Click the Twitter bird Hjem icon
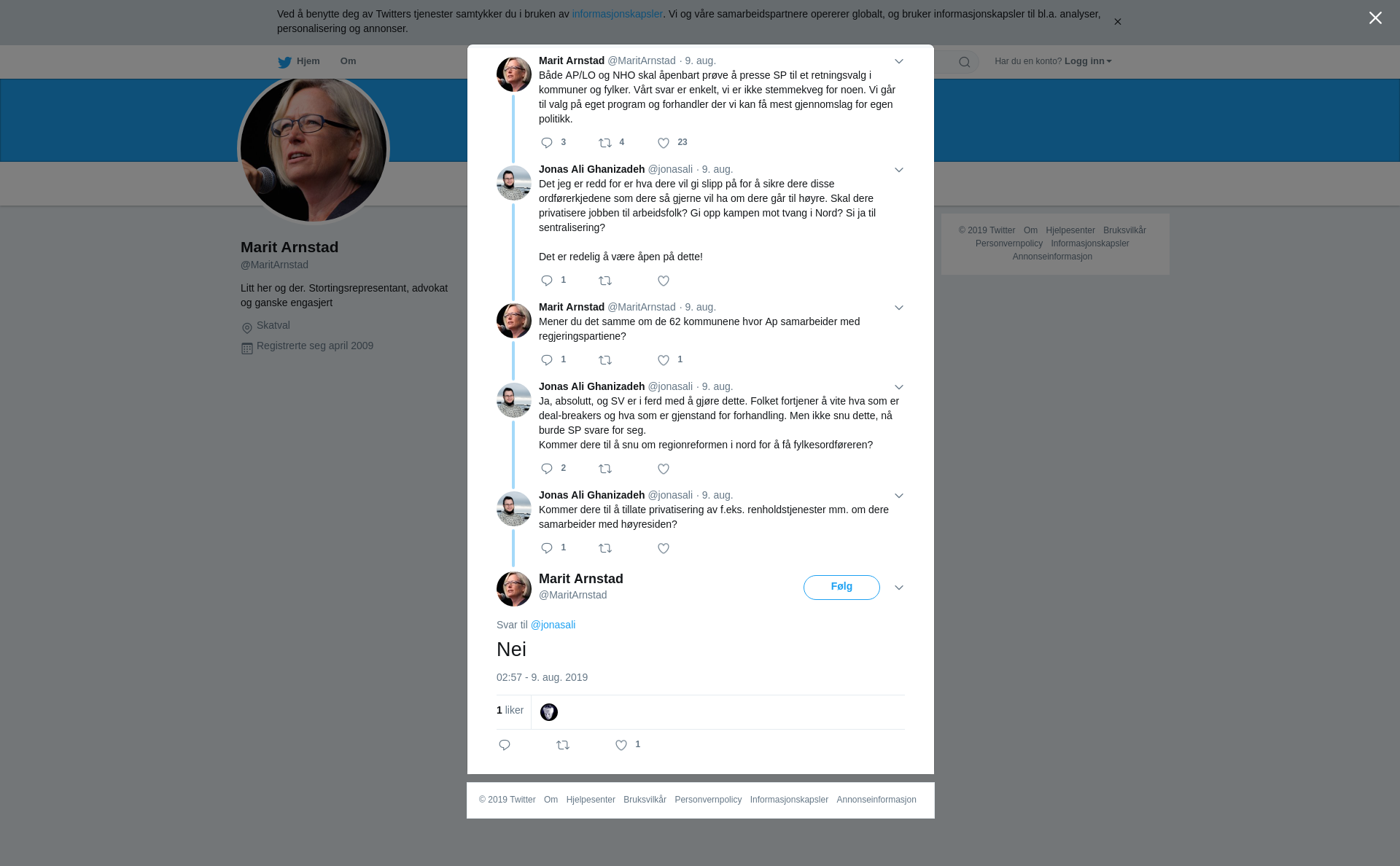Image resolution: width=1400 pixels, height=866 pixels. point(284,62)
